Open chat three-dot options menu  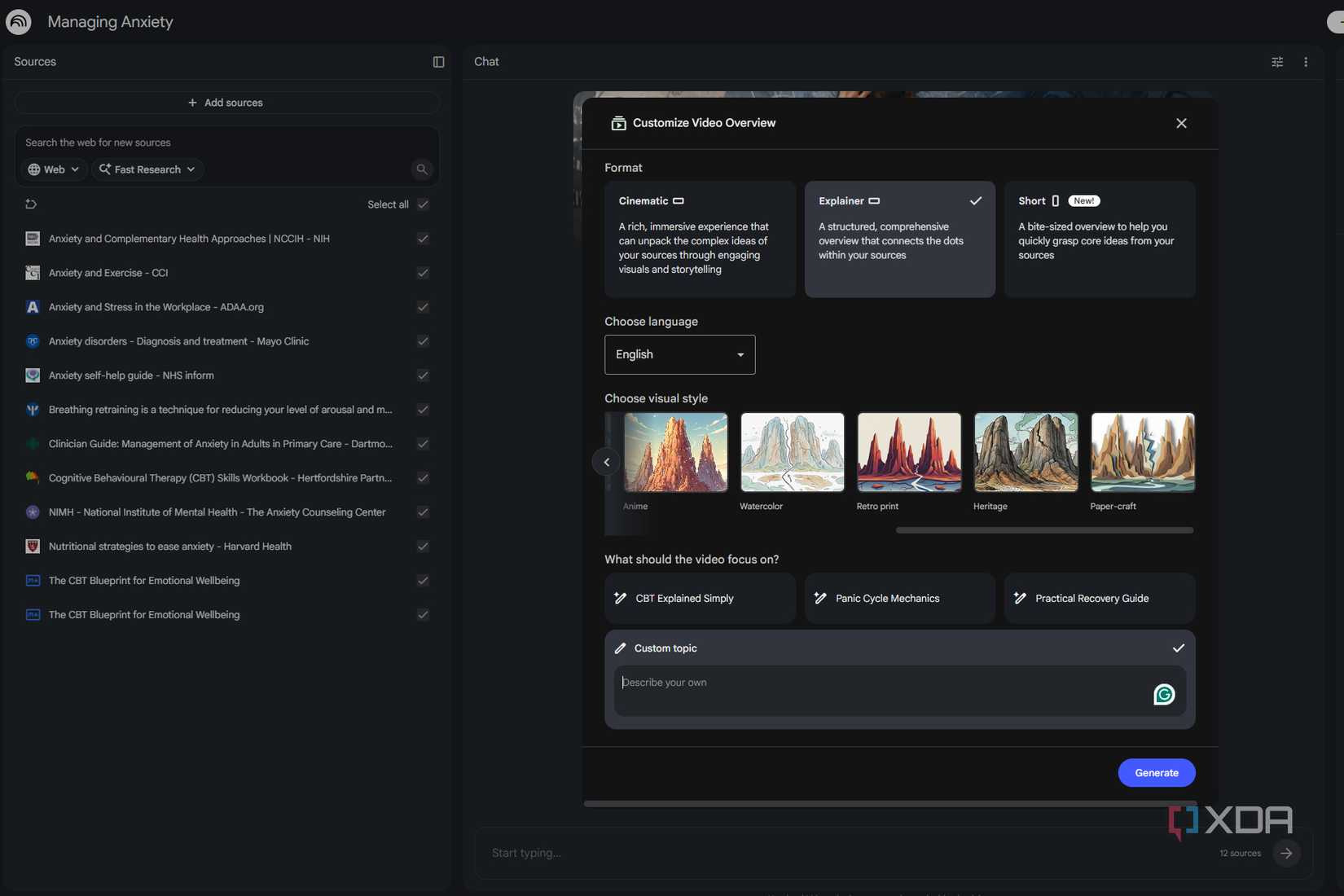click(1306, 62)
